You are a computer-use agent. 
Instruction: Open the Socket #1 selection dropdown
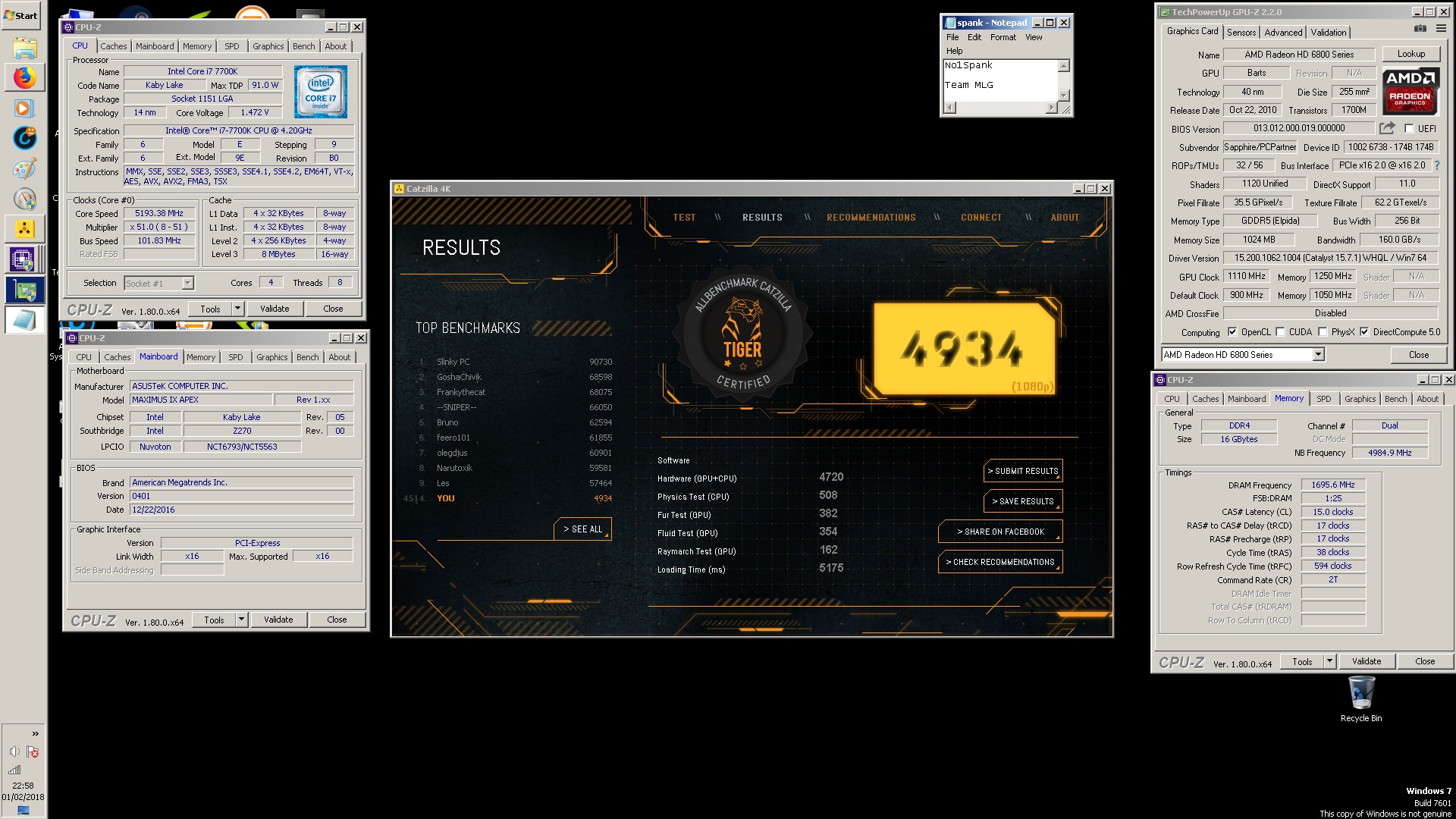point(187,284)
